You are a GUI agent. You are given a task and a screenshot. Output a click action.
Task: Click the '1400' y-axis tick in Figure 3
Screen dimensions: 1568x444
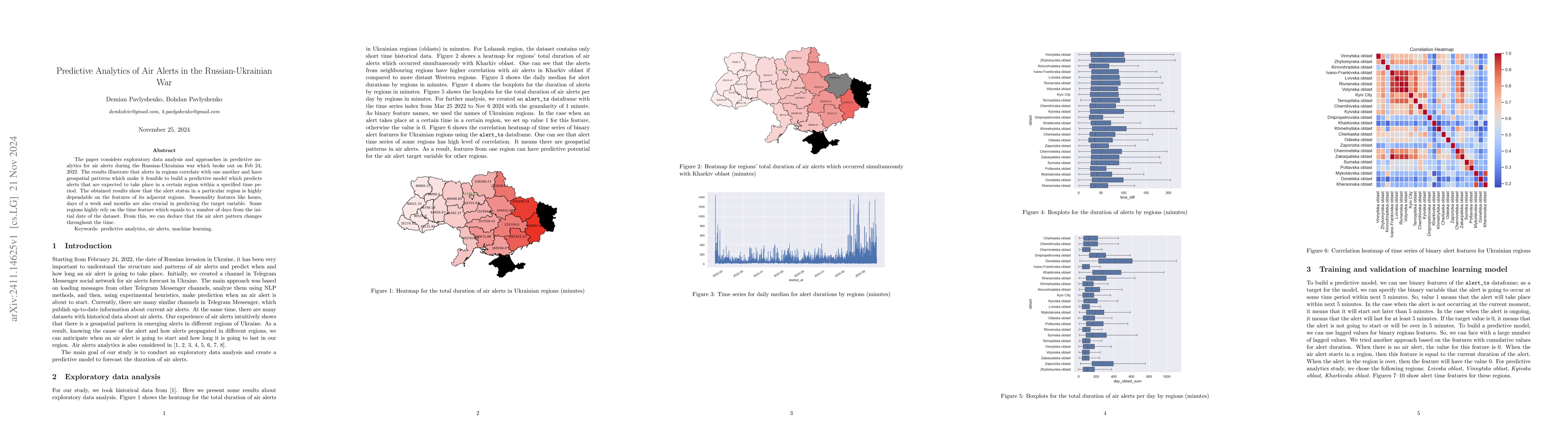pos(701,197)
